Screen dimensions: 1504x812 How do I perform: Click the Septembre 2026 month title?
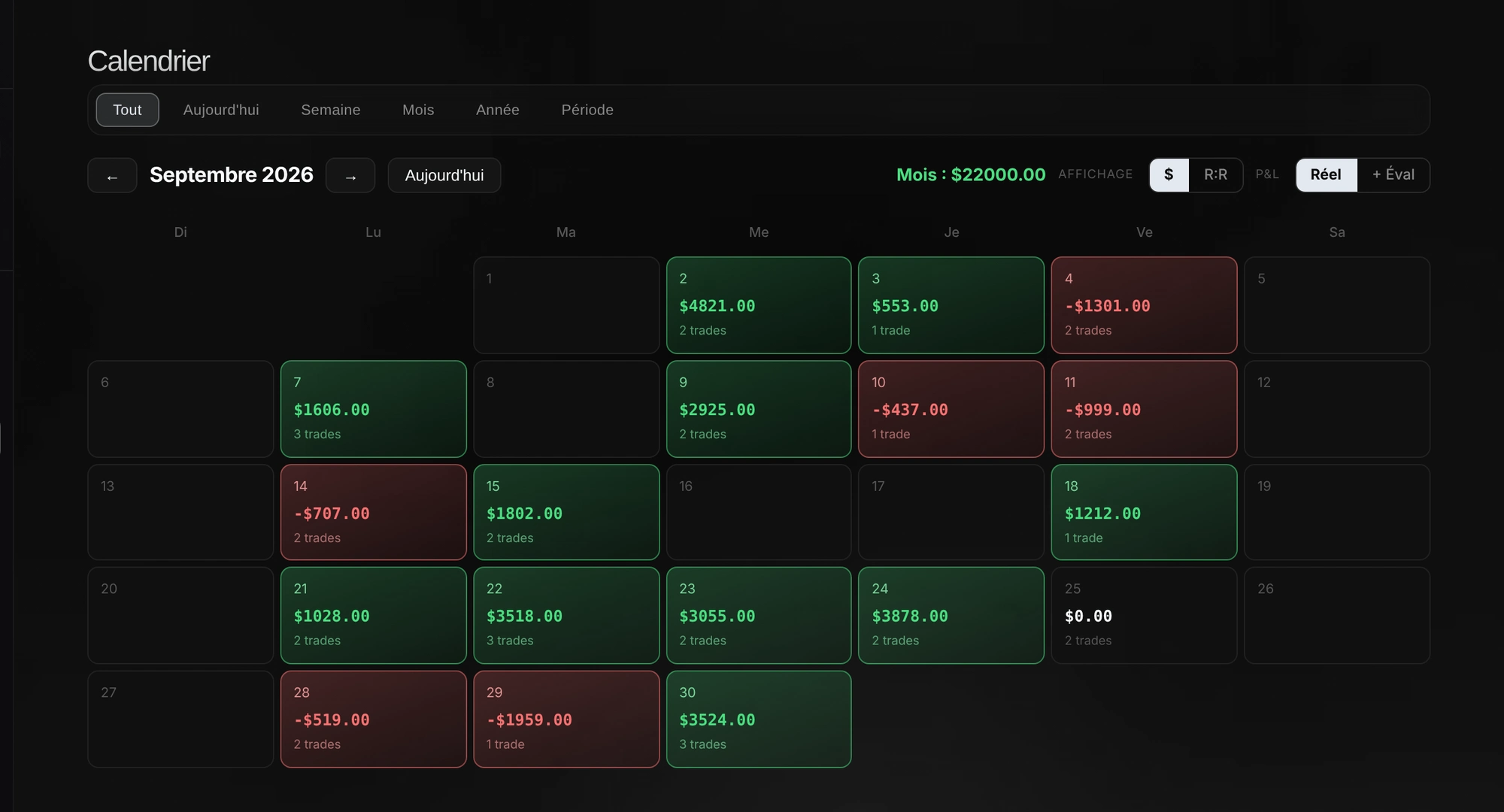click(x=232, y=174)
